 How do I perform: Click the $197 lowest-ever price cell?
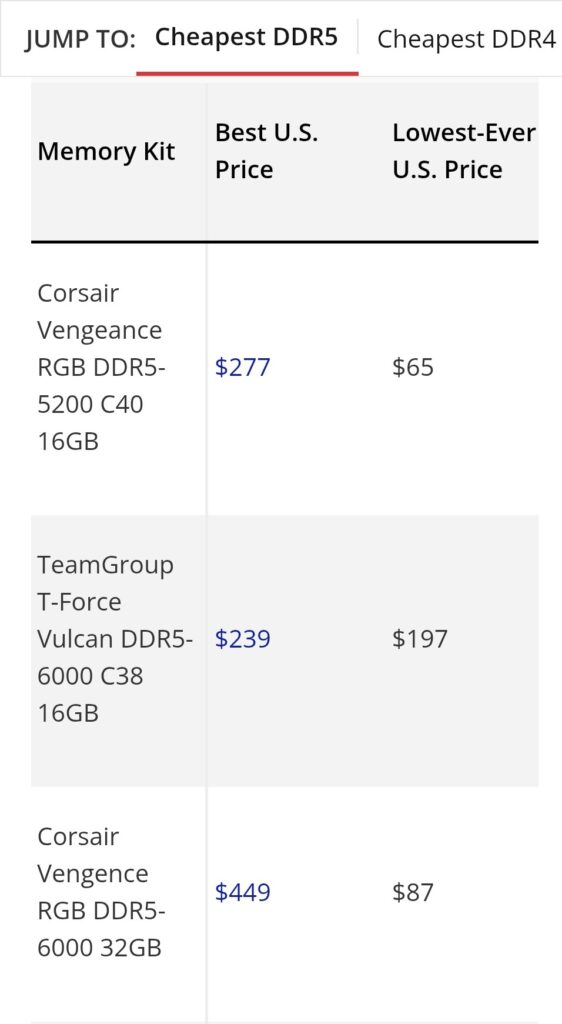(420, 638)
